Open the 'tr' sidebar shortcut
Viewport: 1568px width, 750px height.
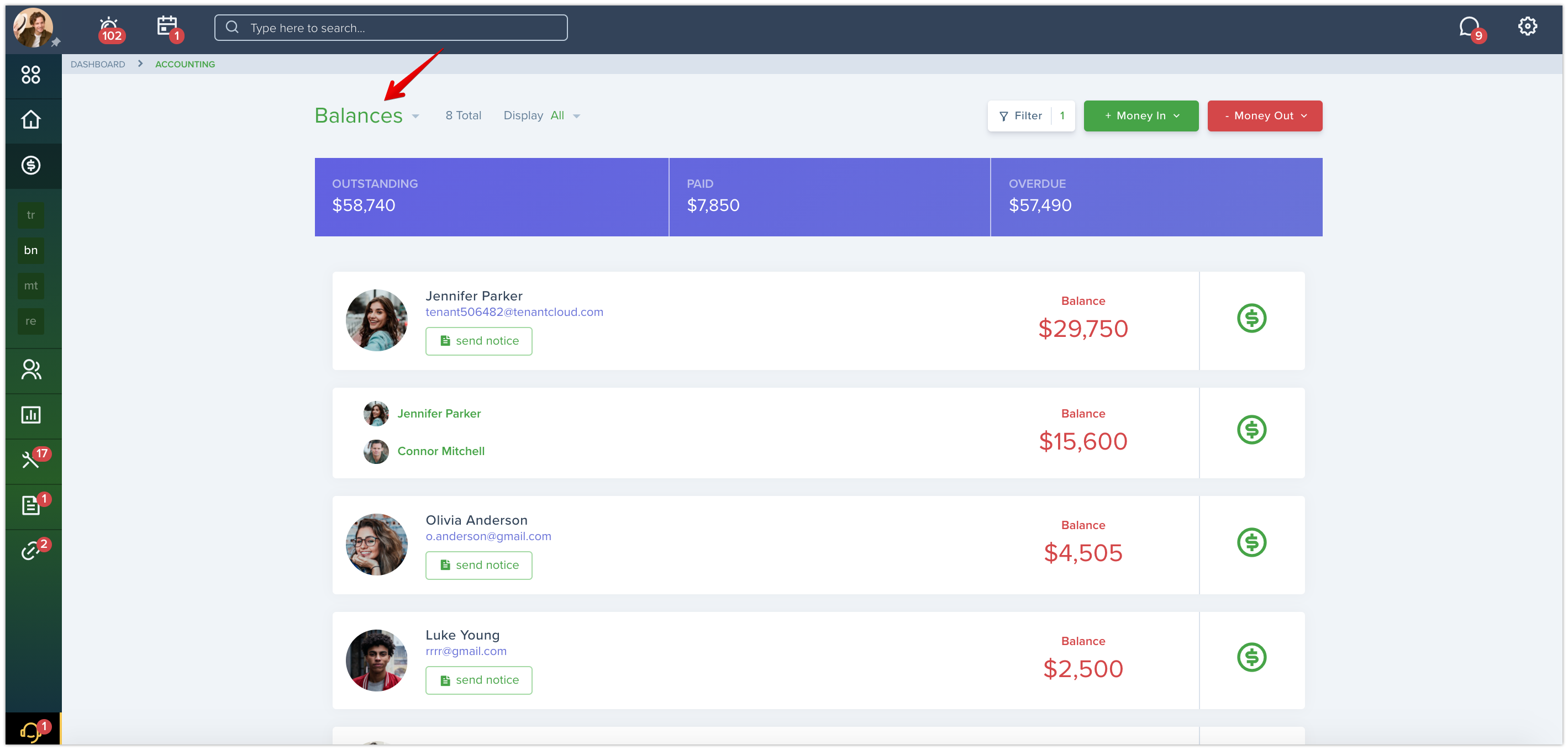pos(30,215)
